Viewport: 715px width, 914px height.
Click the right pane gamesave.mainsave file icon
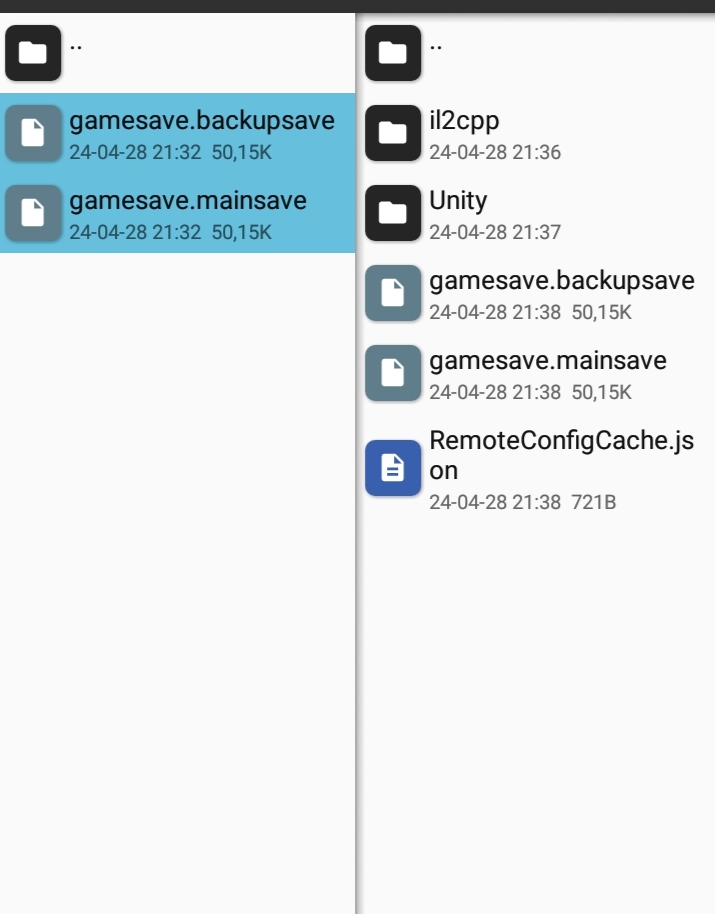click(393, 372)
